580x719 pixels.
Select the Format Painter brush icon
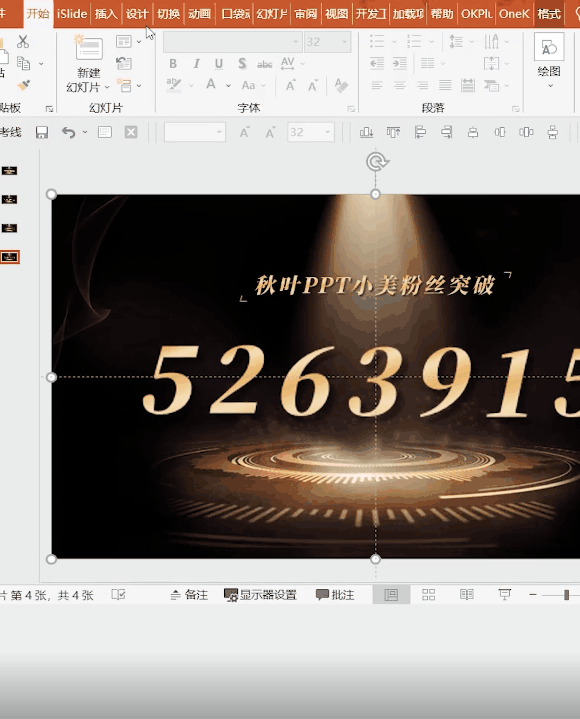coord(23,85)
